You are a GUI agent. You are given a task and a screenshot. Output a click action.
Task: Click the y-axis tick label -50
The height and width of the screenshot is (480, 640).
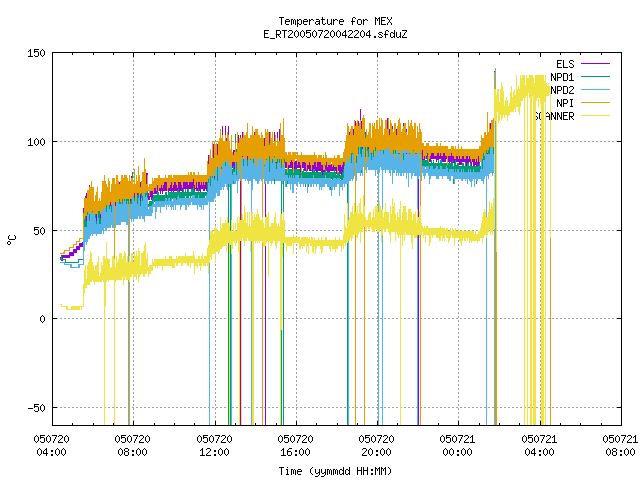[x=36, y=408]
